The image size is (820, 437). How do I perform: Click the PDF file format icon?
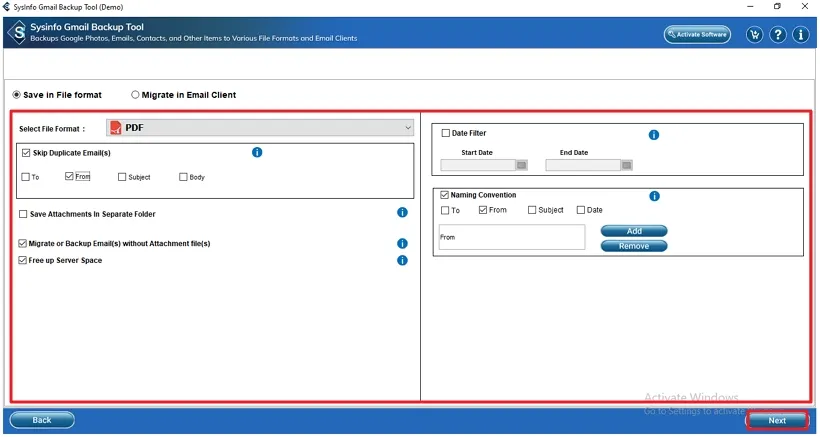click(x=116, y=128)
